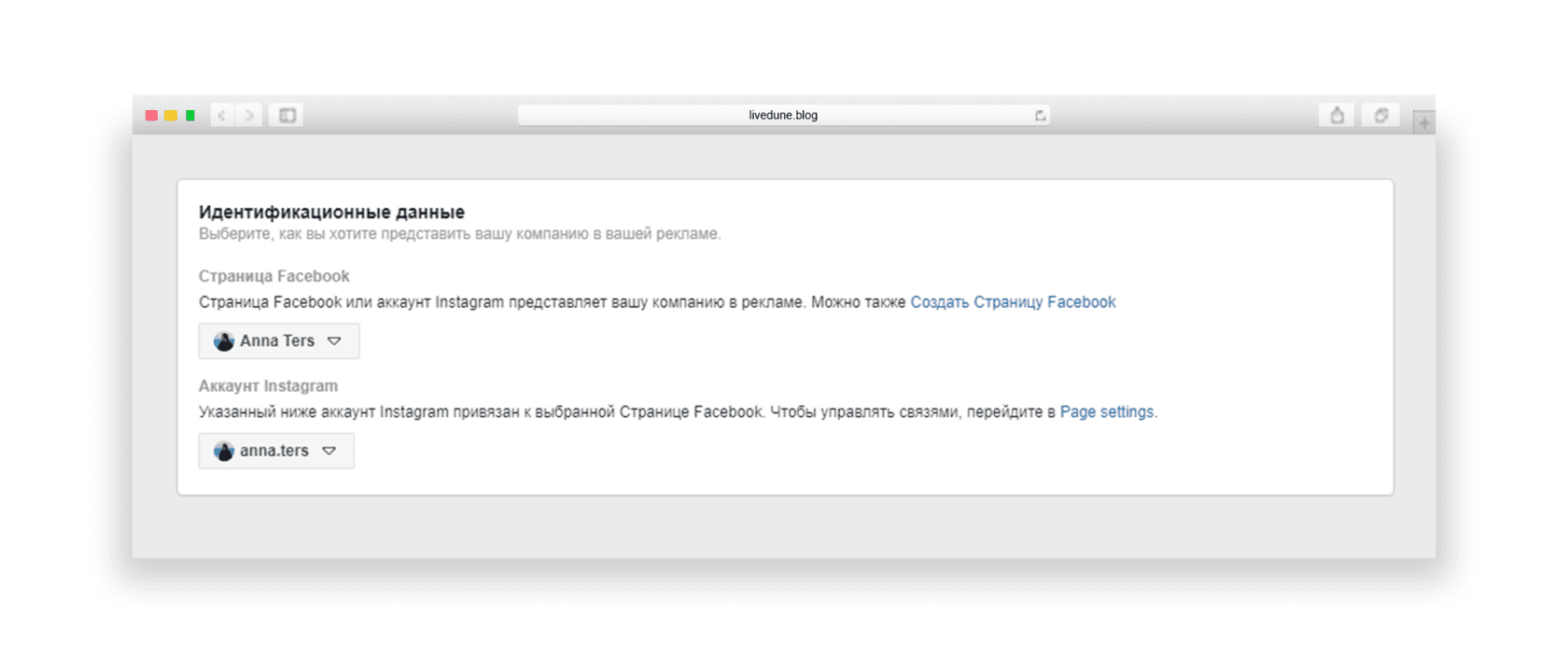Click the Anna Ters profile avatar
The image size is (1568, 653).
[x=224, y=341]
